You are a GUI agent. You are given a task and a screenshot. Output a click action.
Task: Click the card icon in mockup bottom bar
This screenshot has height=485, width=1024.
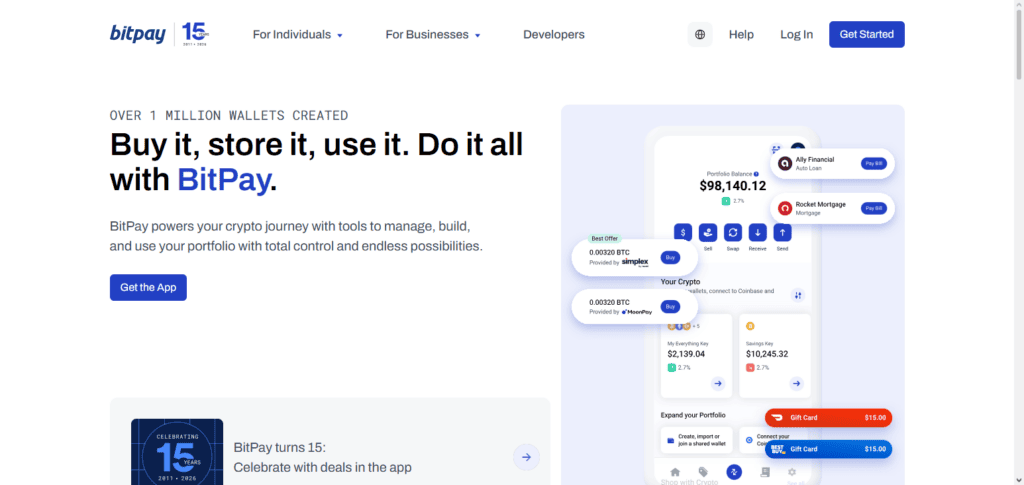(765, 472)
